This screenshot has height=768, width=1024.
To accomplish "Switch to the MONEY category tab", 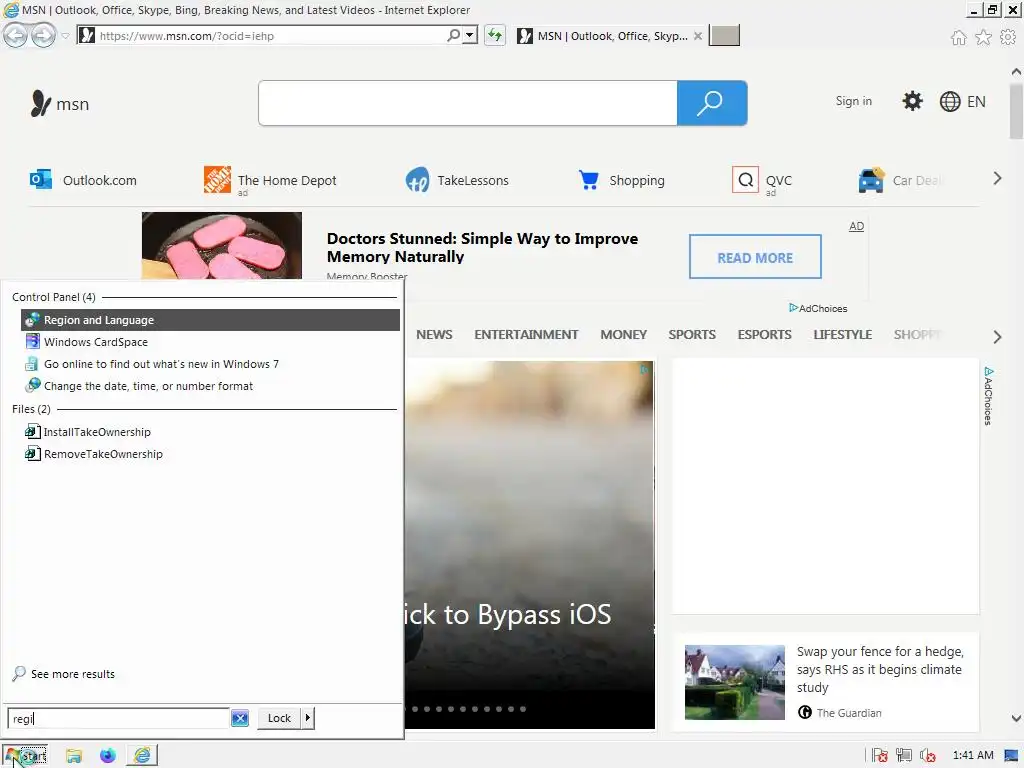I will coord(623,334).
